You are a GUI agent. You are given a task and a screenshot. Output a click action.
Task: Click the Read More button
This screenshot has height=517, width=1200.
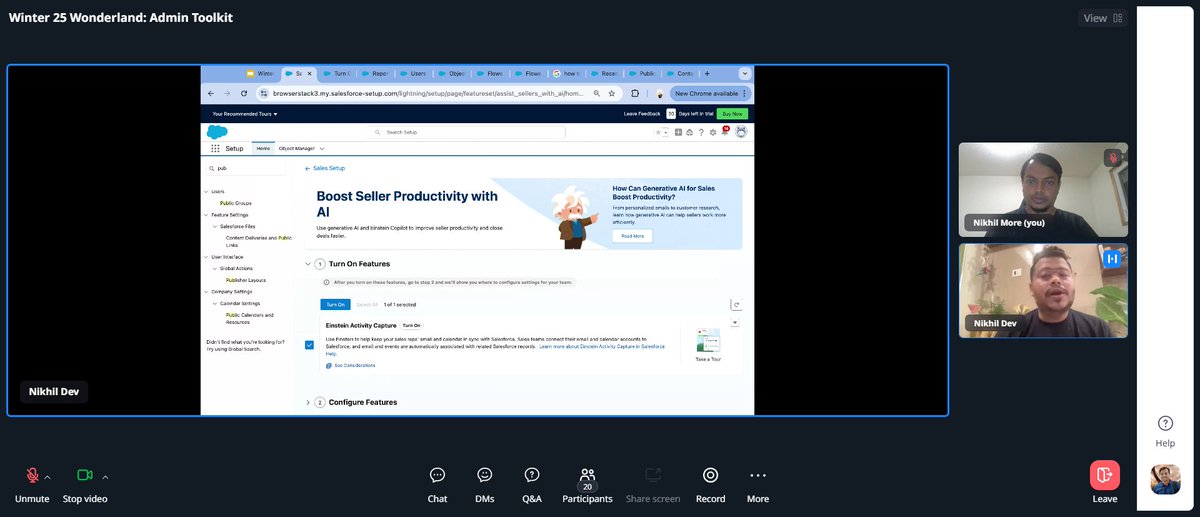pos(632,236)
